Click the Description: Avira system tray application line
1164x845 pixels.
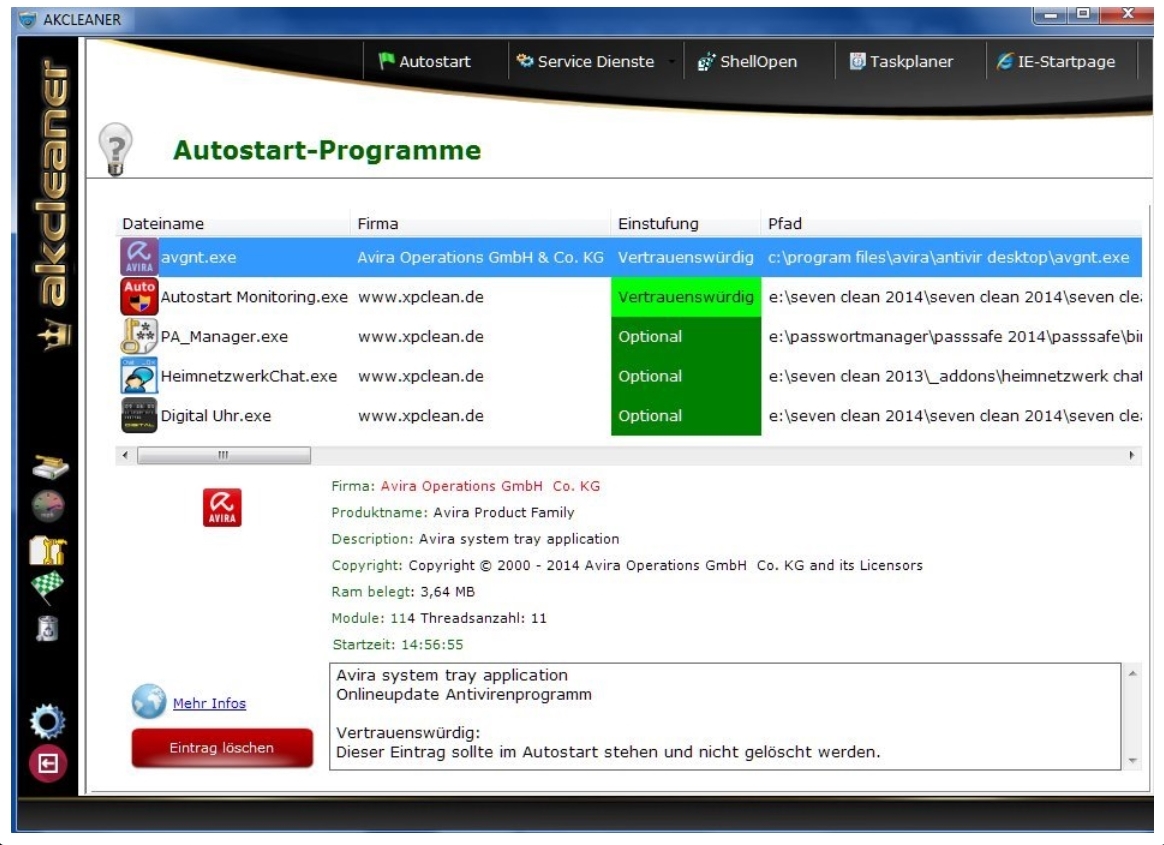click(475, 538)
